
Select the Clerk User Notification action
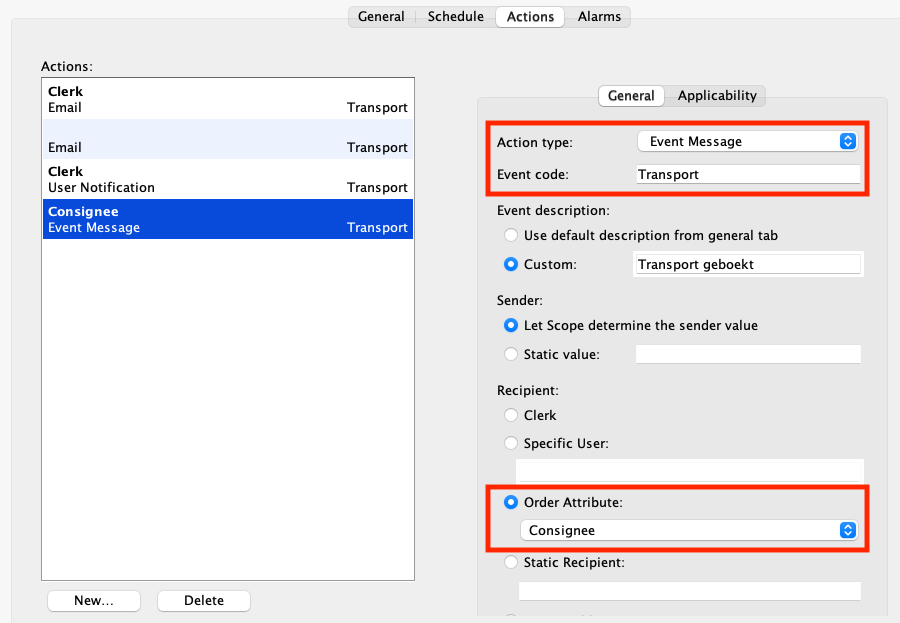227,180
